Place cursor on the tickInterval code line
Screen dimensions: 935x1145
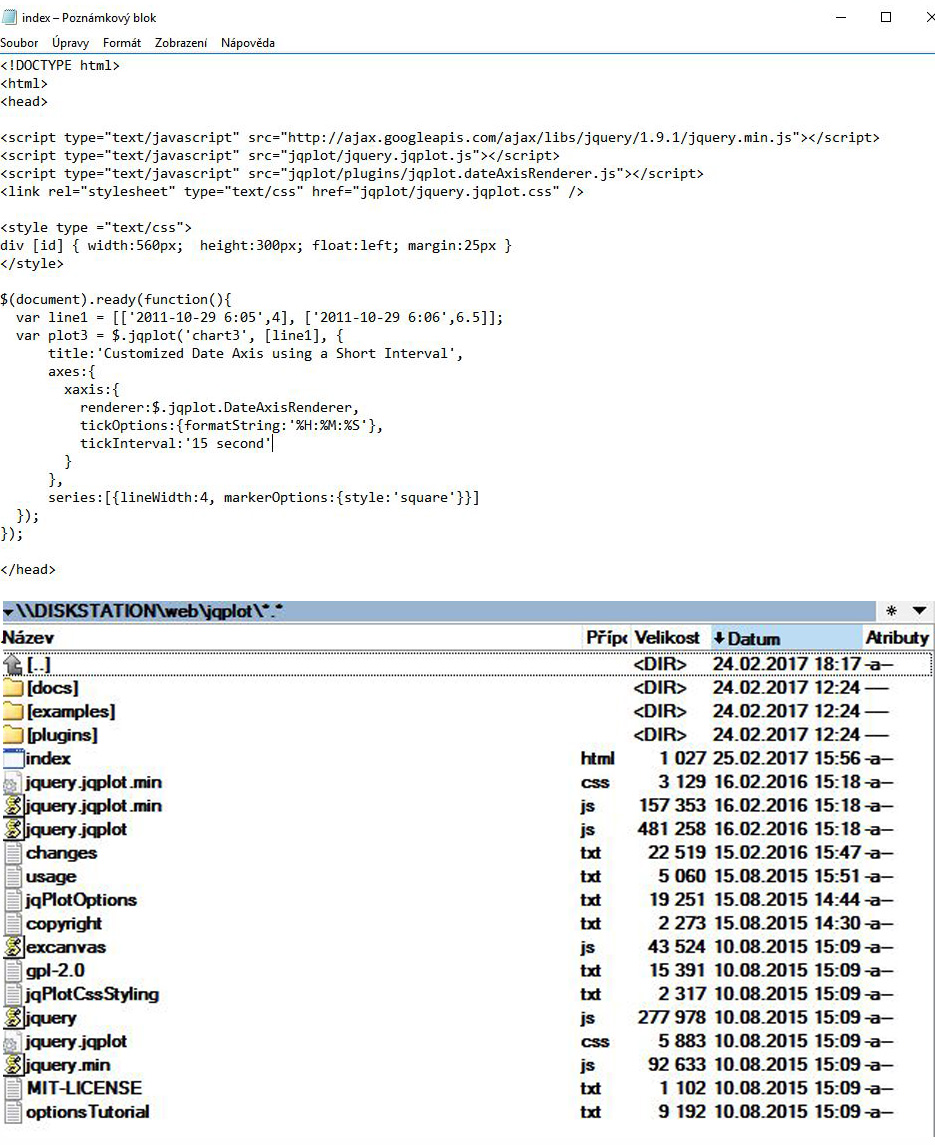[175, 443]
